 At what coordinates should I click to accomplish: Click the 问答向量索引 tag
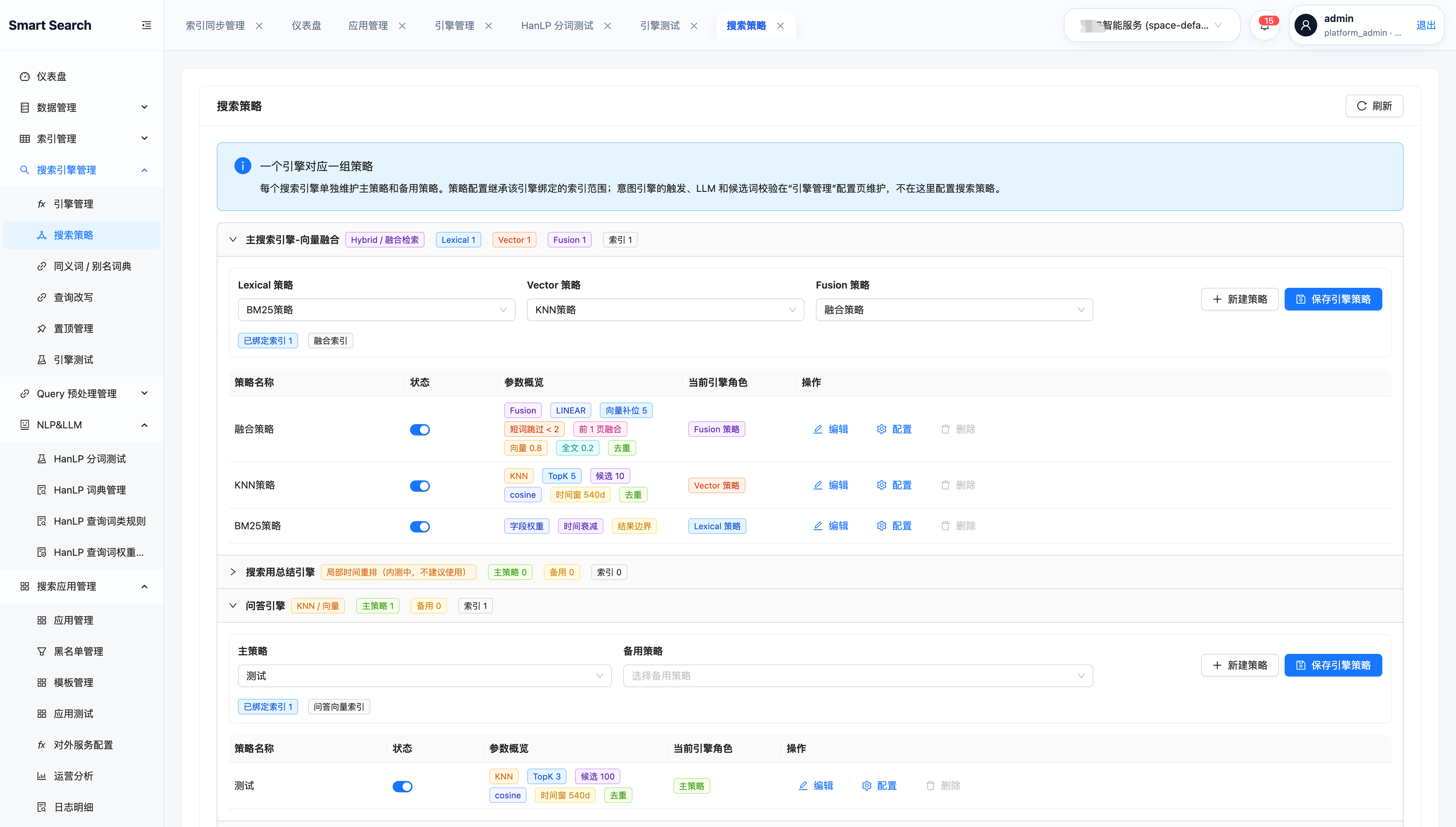click(339, 707)
